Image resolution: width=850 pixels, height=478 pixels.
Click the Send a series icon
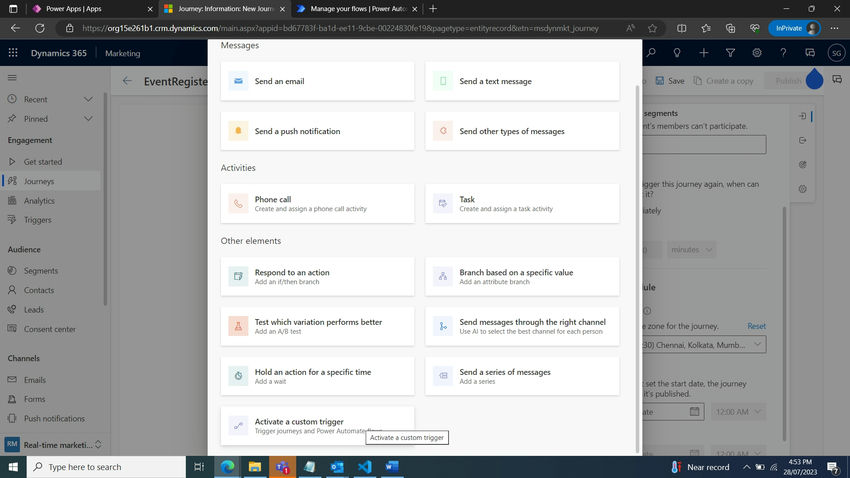(443, 376)
